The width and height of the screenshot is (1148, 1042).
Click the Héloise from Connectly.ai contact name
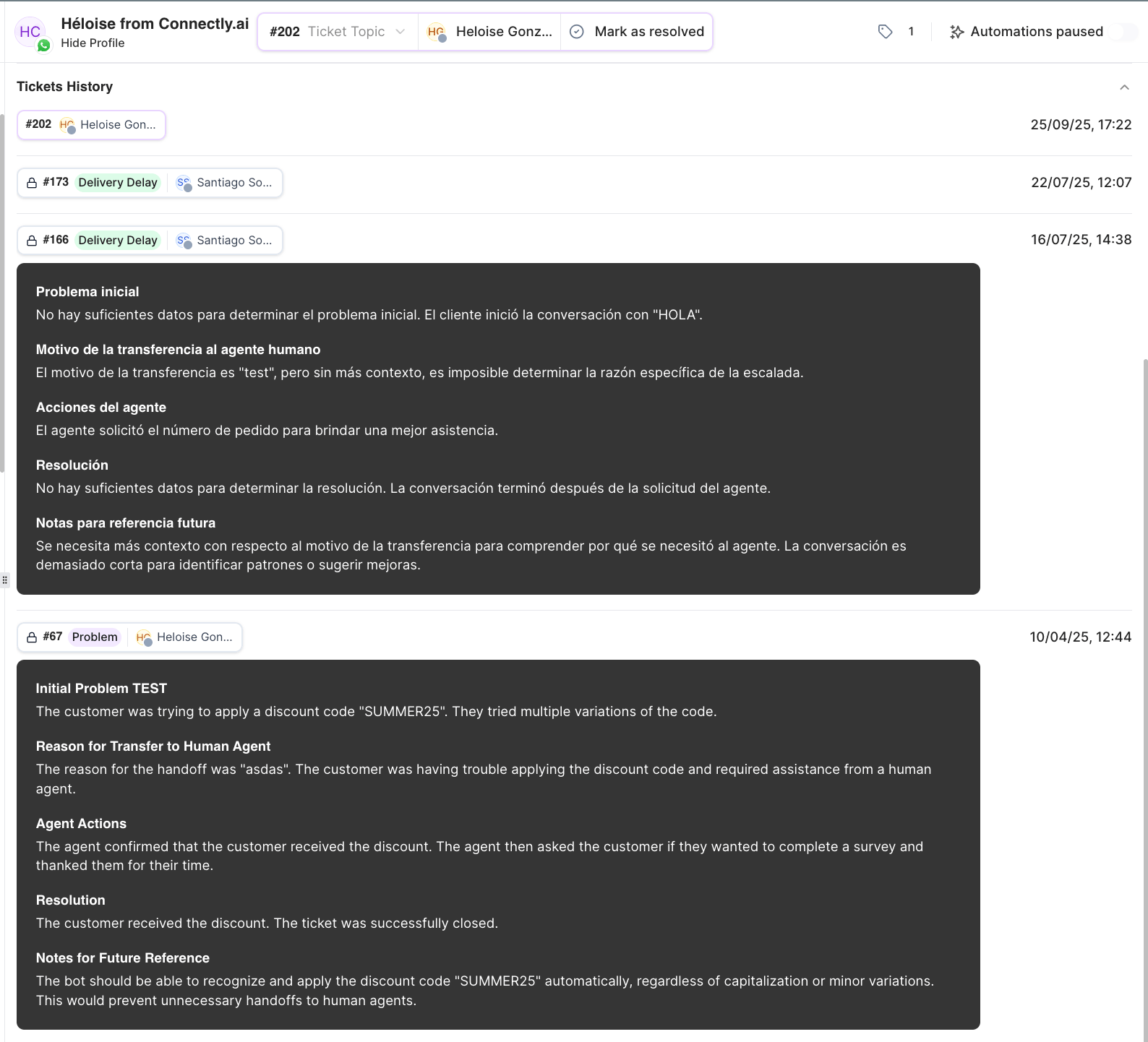(x=155, y=24)
